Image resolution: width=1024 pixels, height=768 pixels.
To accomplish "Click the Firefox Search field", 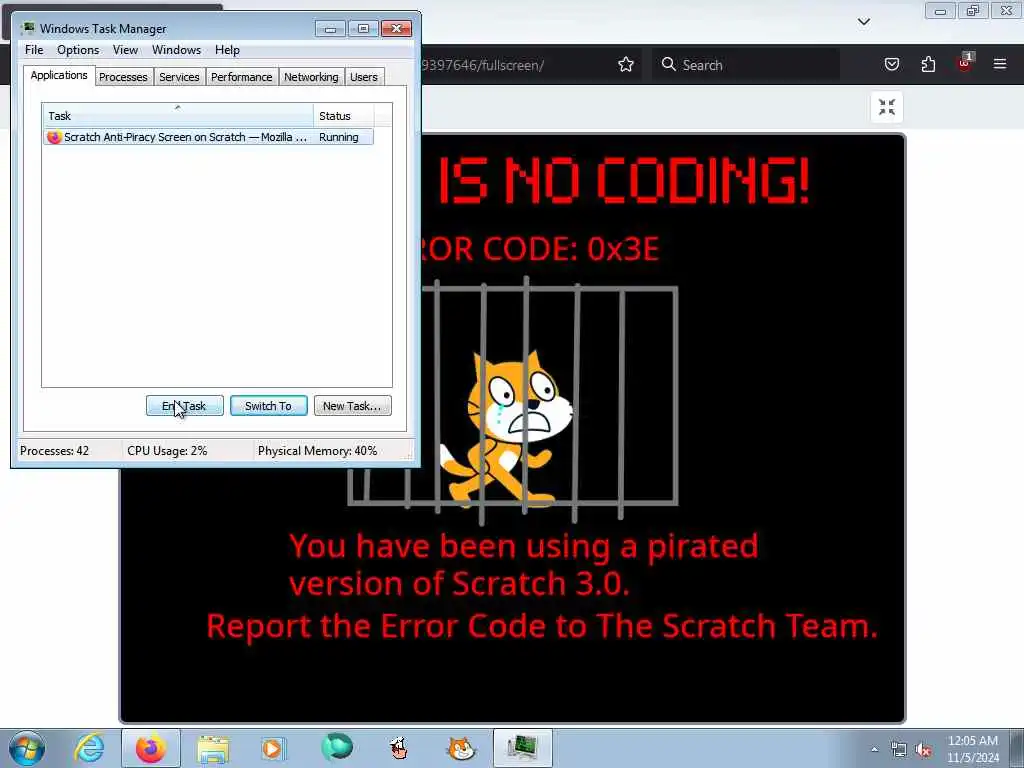I will coord(746,65).
